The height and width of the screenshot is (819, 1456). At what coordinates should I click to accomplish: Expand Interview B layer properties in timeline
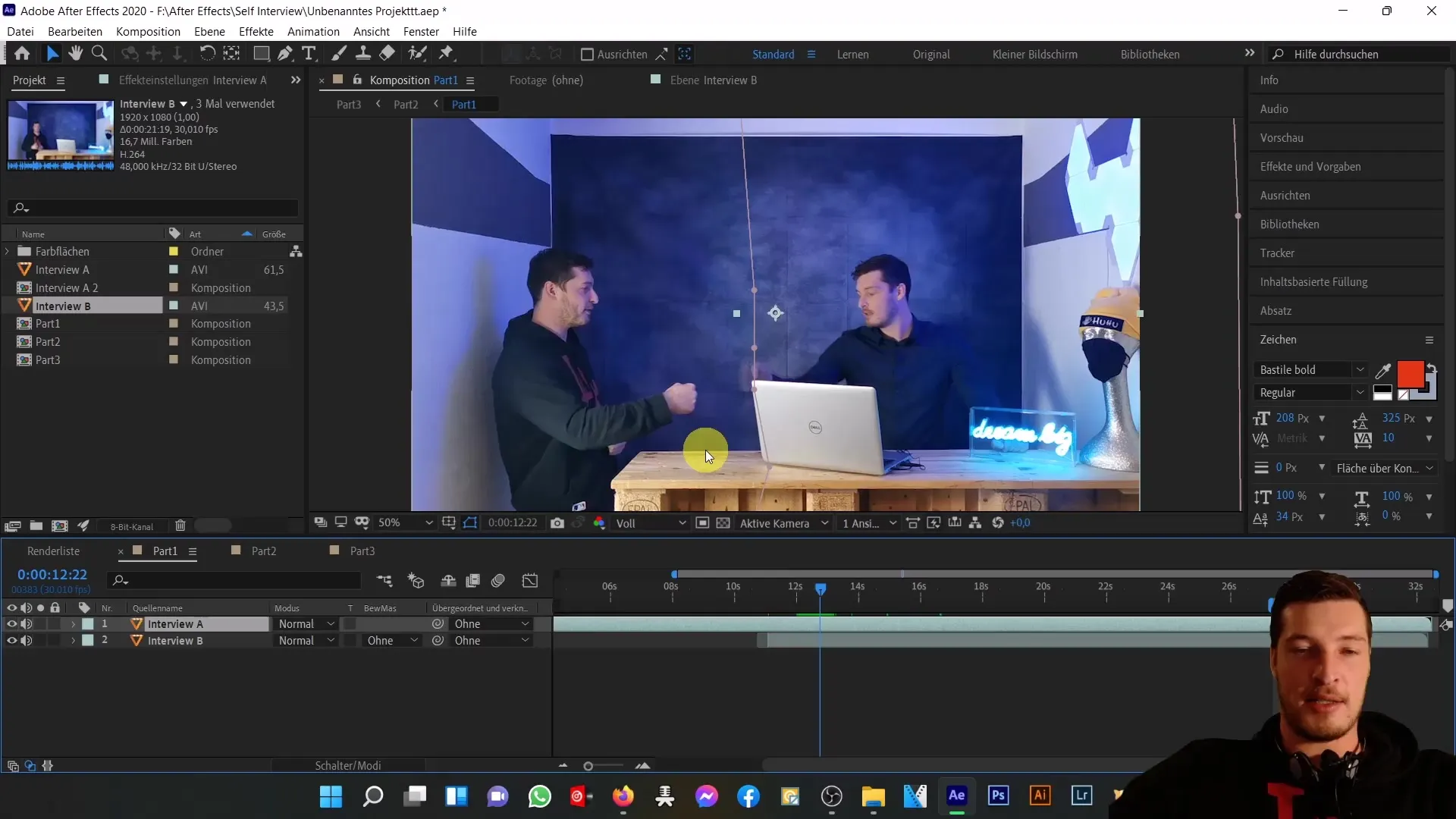click(73, 641)
